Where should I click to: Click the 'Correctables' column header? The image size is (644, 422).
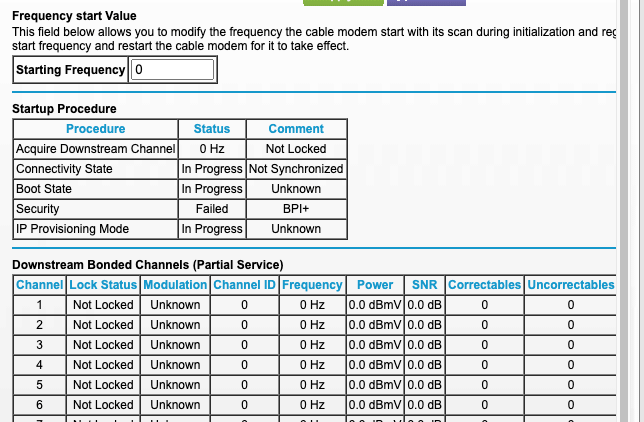pos(485,285)
